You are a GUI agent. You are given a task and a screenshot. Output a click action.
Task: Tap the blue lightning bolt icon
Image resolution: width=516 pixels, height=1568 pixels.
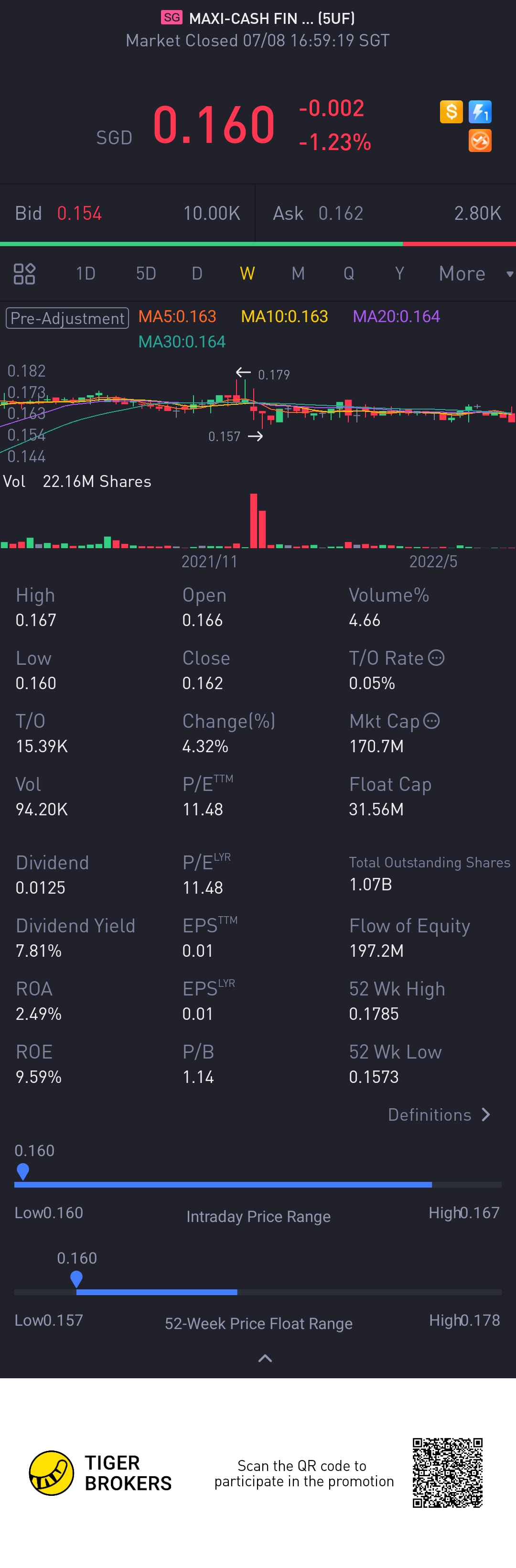click(x=480, y=112)
